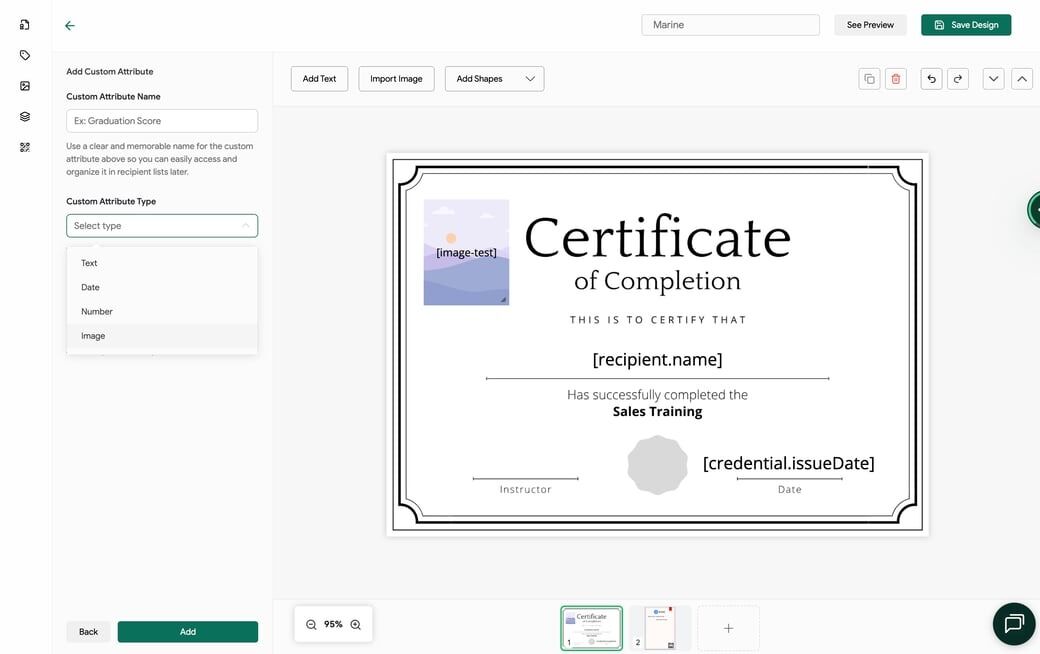The height and width of the screenshot is (654, 1040).
Task: Redo the last undone change
Action: pos(958,79)
